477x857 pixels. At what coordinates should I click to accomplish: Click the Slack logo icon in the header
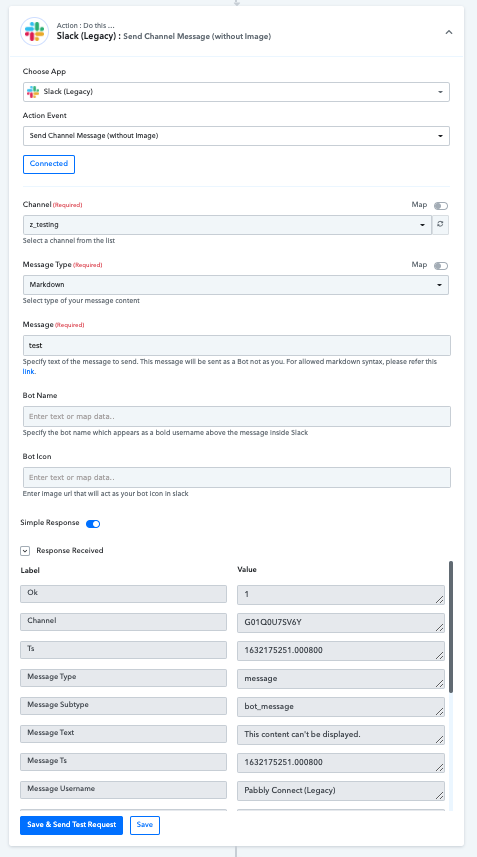point(34,32)
